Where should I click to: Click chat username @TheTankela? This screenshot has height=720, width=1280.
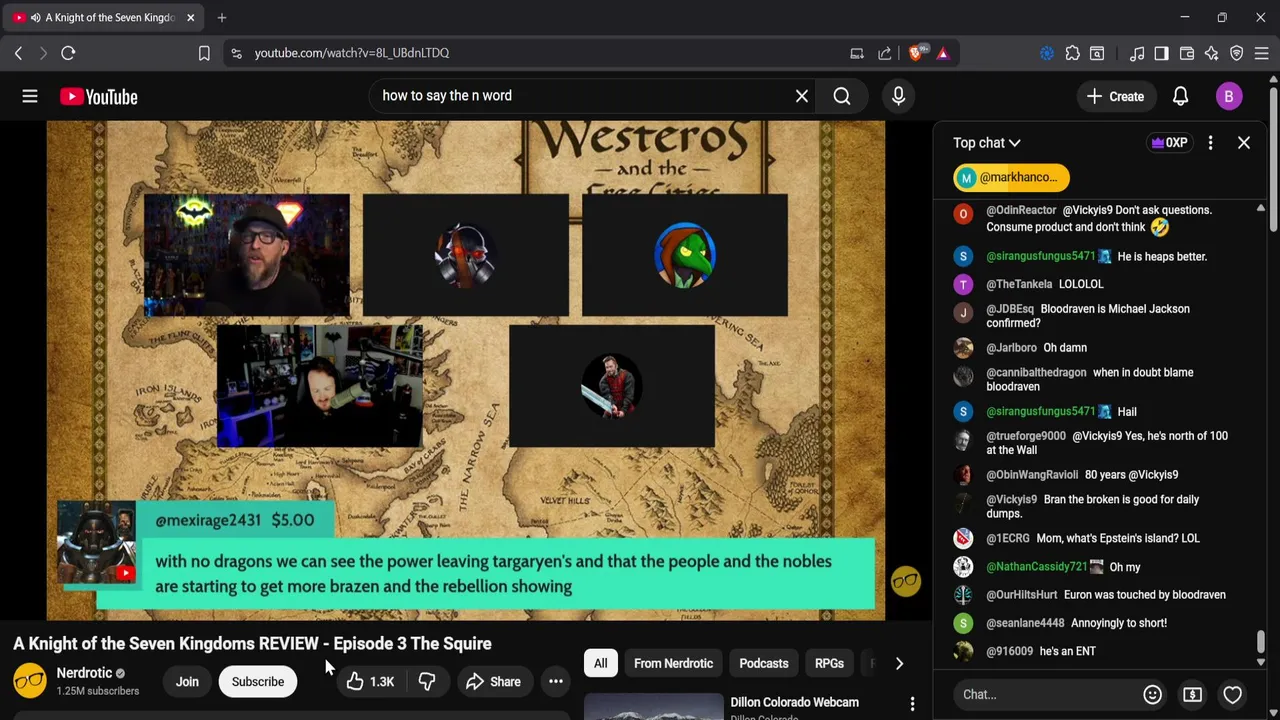(x=1019, y=284)
